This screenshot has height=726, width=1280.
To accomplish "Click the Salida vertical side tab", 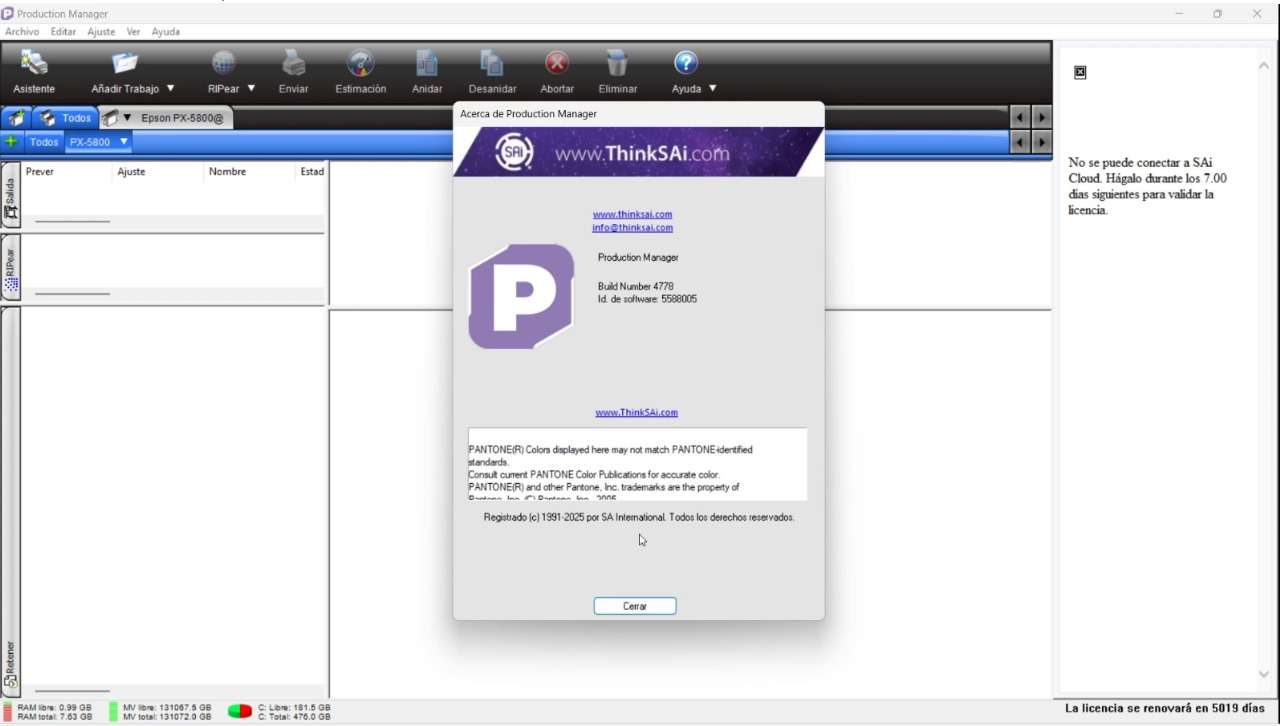I will [x=11, y=198].
